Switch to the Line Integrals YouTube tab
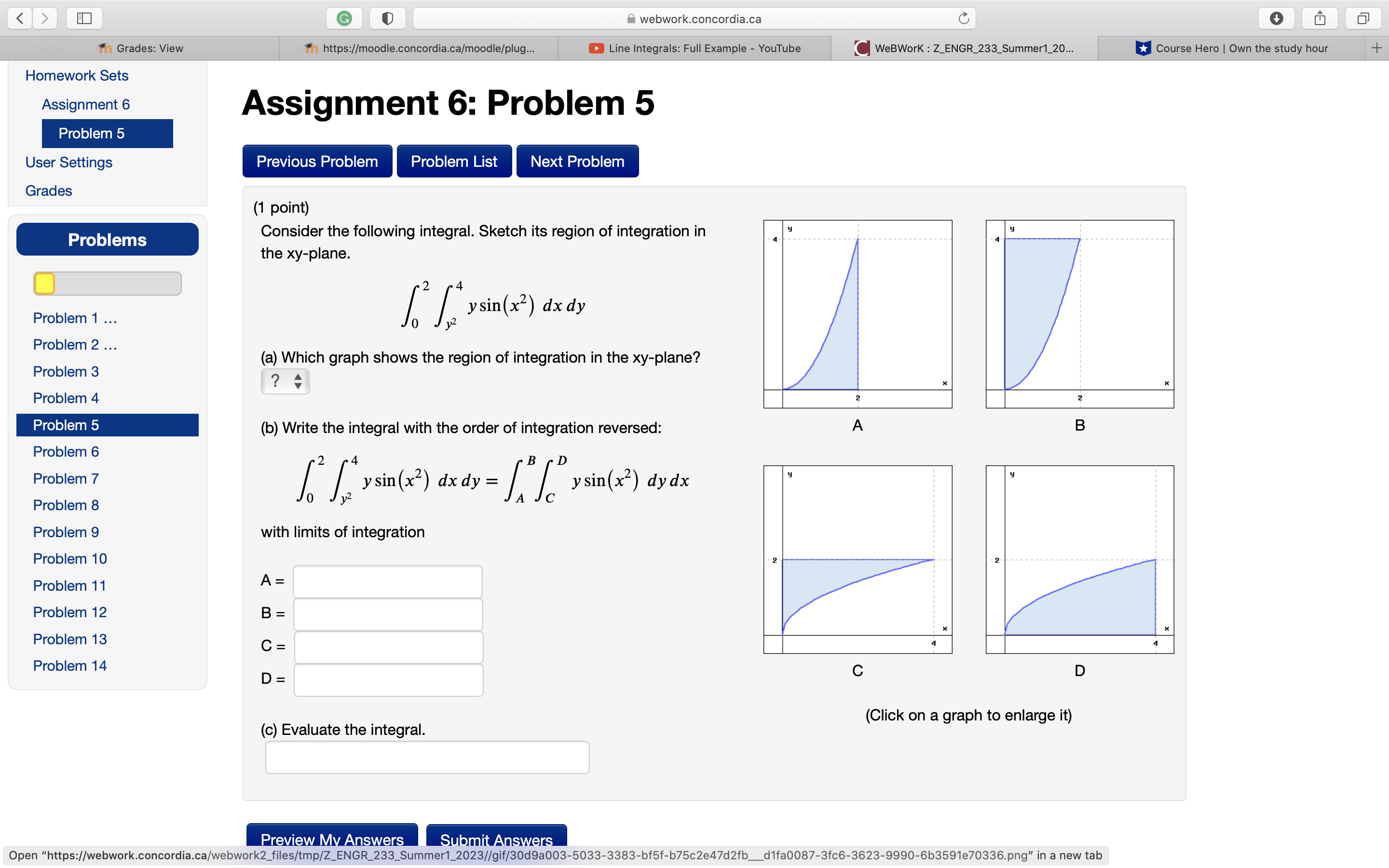Viewport: 1389px width, 868px height. (694, 48)
